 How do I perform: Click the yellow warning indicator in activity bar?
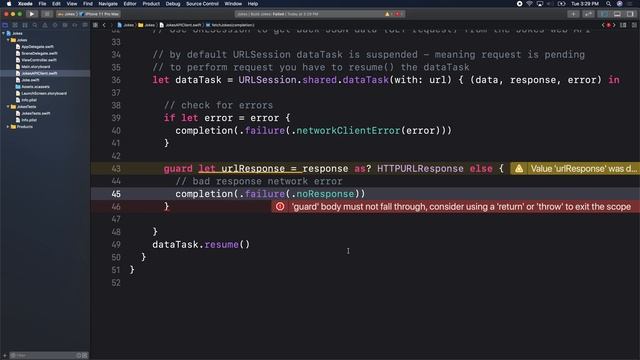tap(387, 14)
